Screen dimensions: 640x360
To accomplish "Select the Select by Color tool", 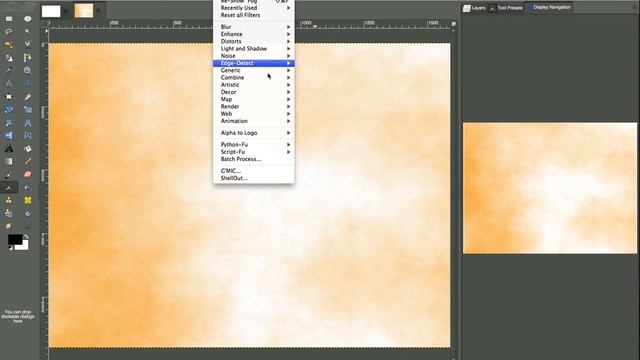I will pyautogui.click(x=9, y=44).
